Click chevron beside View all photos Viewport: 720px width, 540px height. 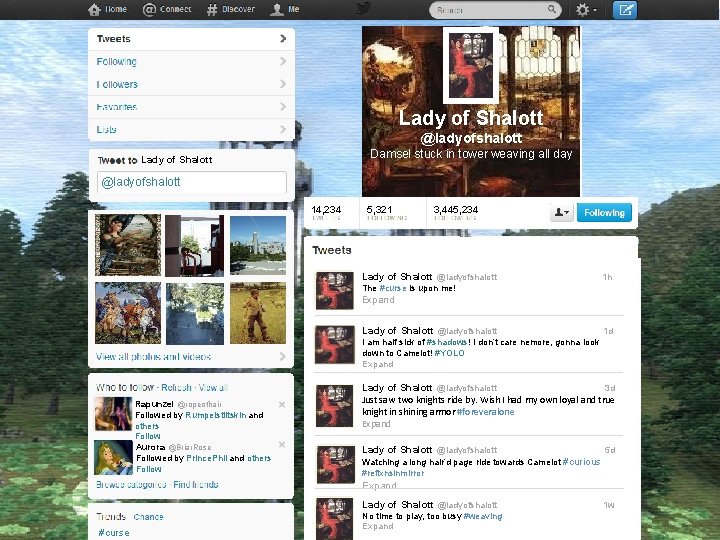tap(282, 356)
